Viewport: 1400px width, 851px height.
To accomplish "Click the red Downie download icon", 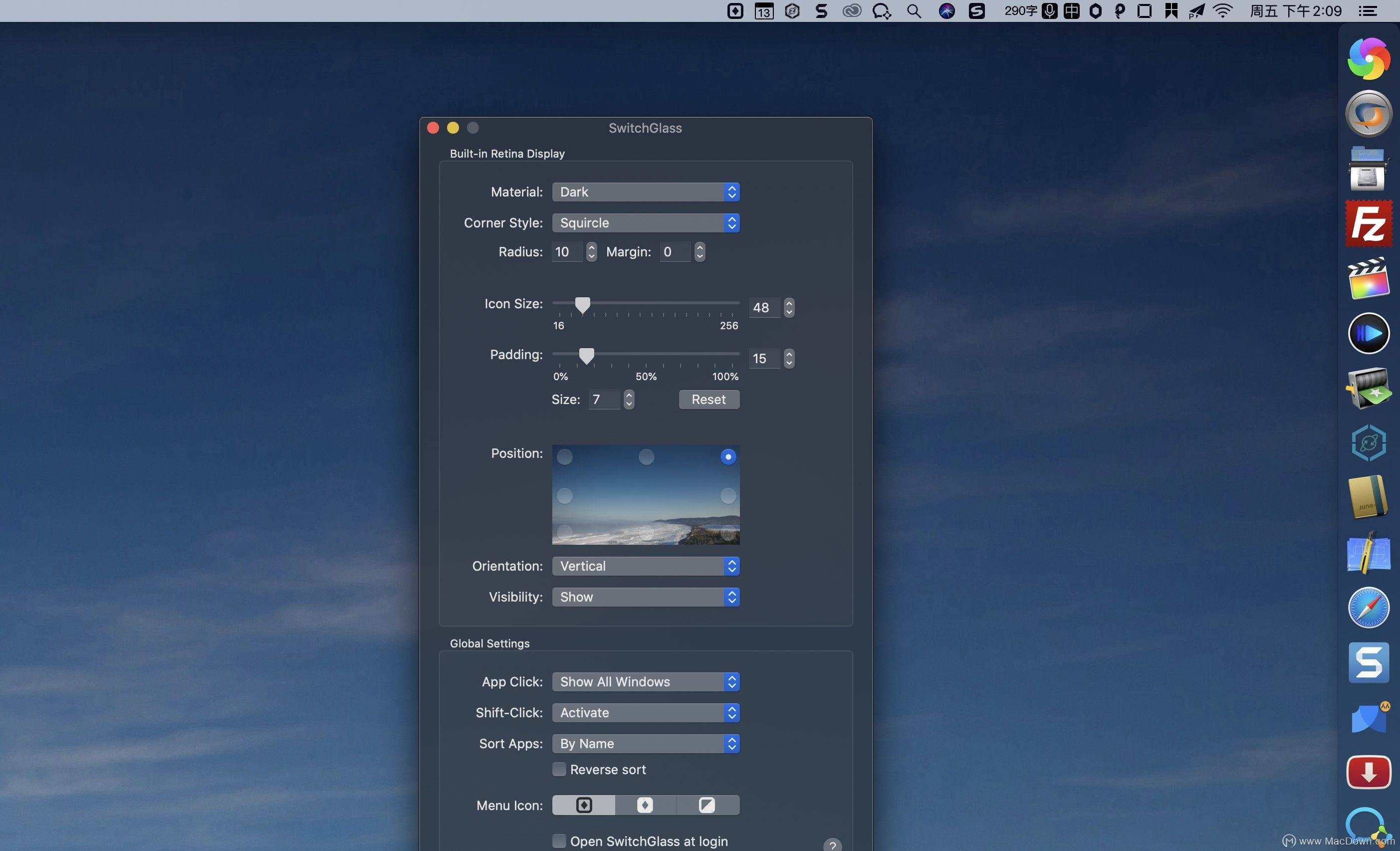I will pyautogui.click(x=1369, y=772).
